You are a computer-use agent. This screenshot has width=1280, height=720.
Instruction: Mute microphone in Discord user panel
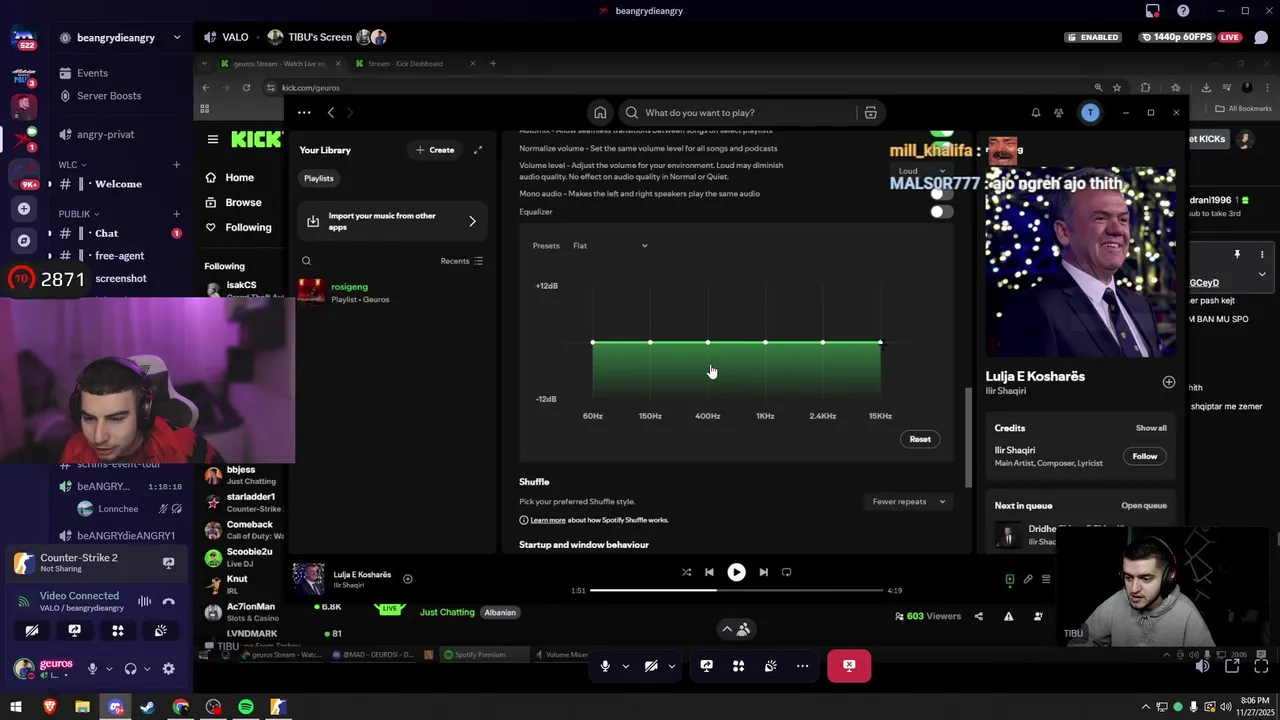pyautogui.click(x=92, y=669)
